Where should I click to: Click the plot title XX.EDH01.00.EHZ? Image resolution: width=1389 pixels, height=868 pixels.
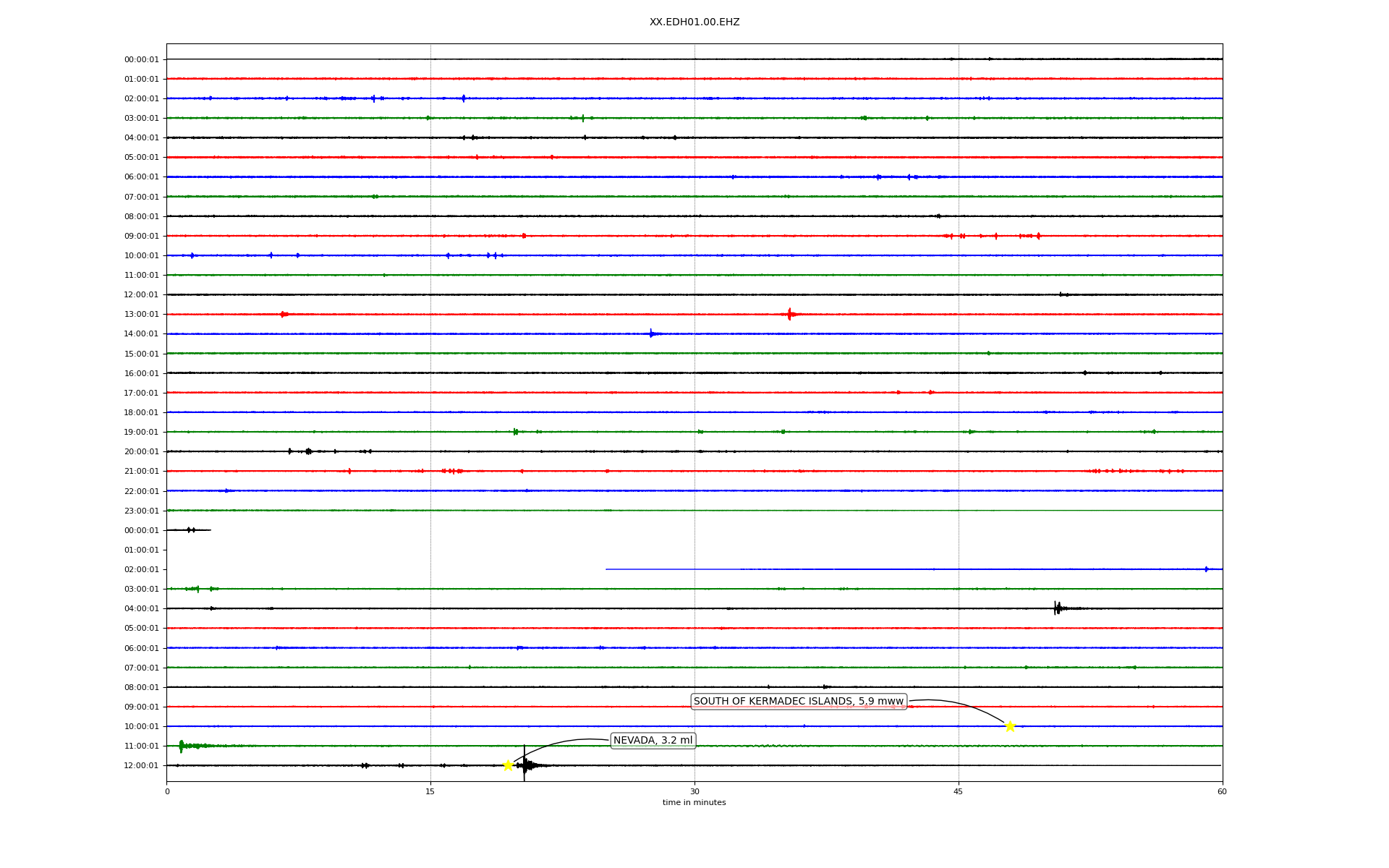pos(694,22)
